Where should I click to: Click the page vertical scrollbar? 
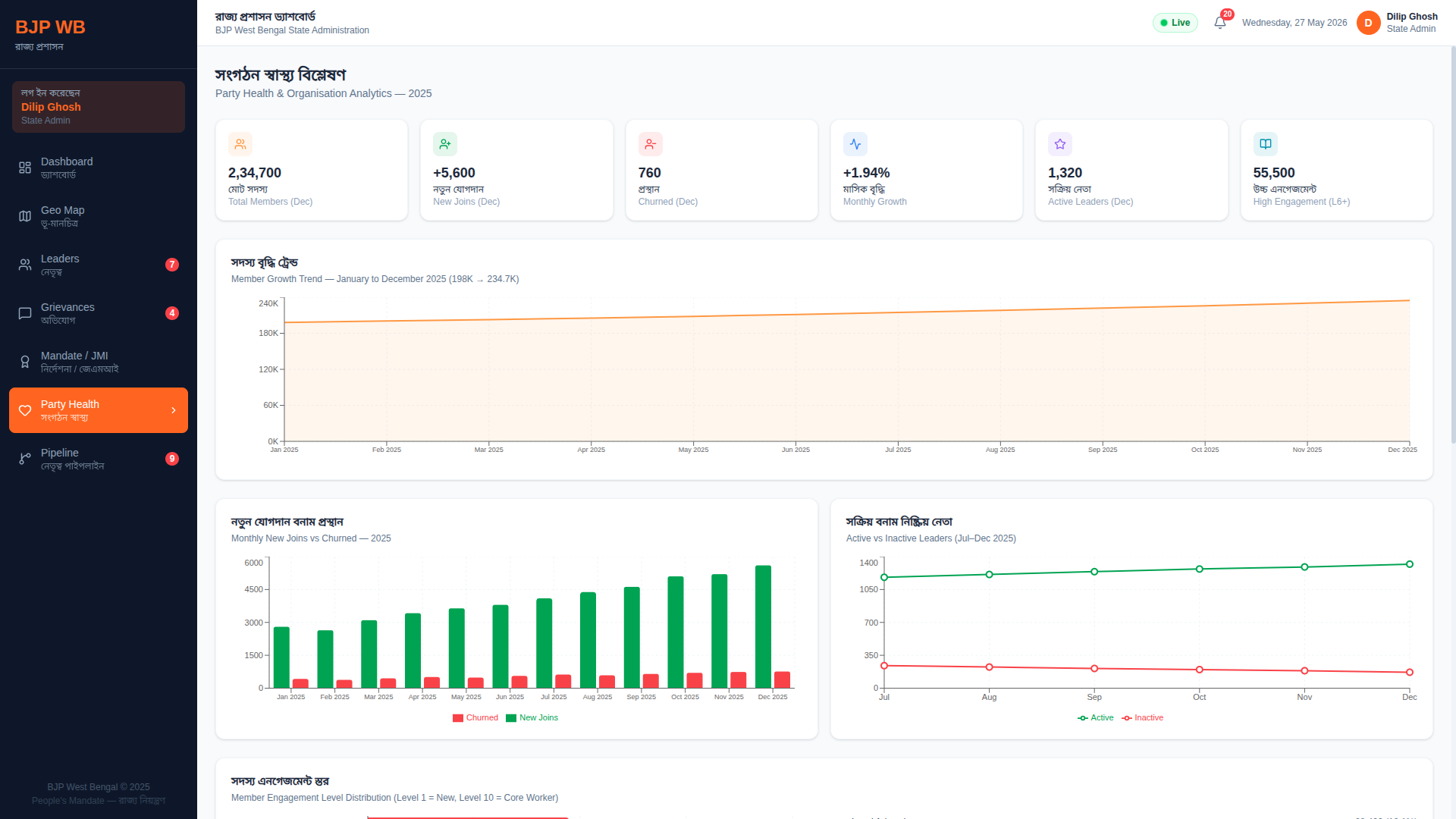point(1453,243)
